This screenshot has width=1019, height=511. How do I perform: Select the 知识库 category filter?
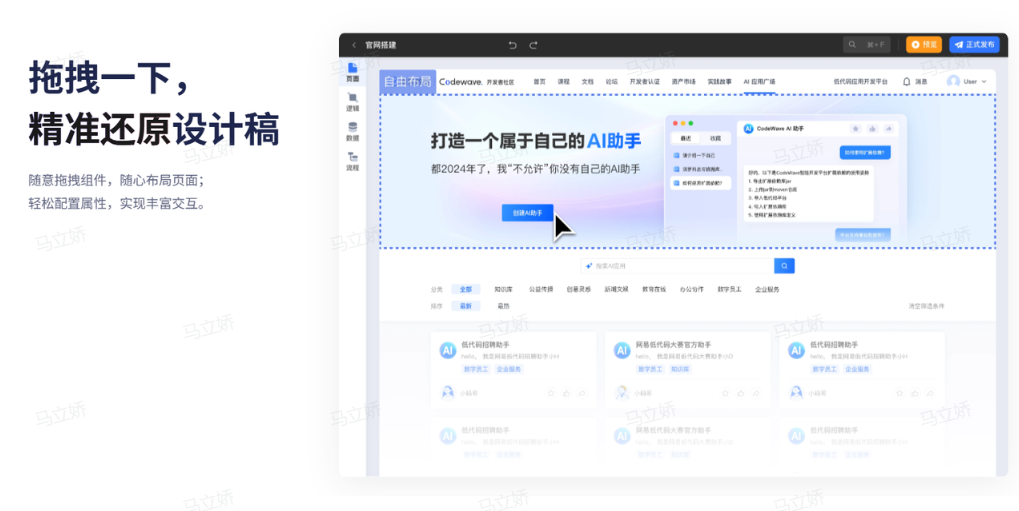[x=503, y=289]
